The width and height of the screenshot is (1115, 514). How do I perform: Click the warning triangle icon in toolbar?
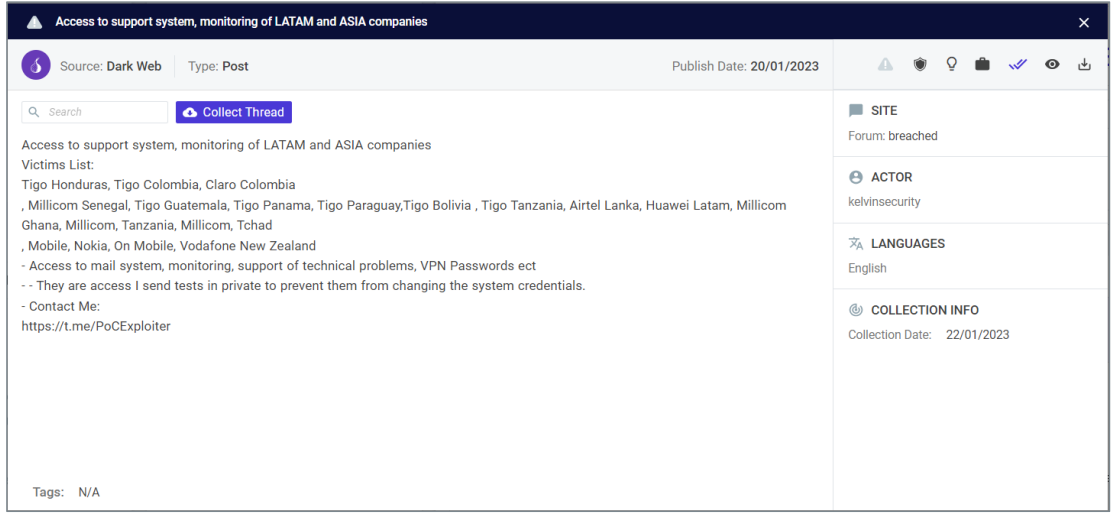click(885, 65)
